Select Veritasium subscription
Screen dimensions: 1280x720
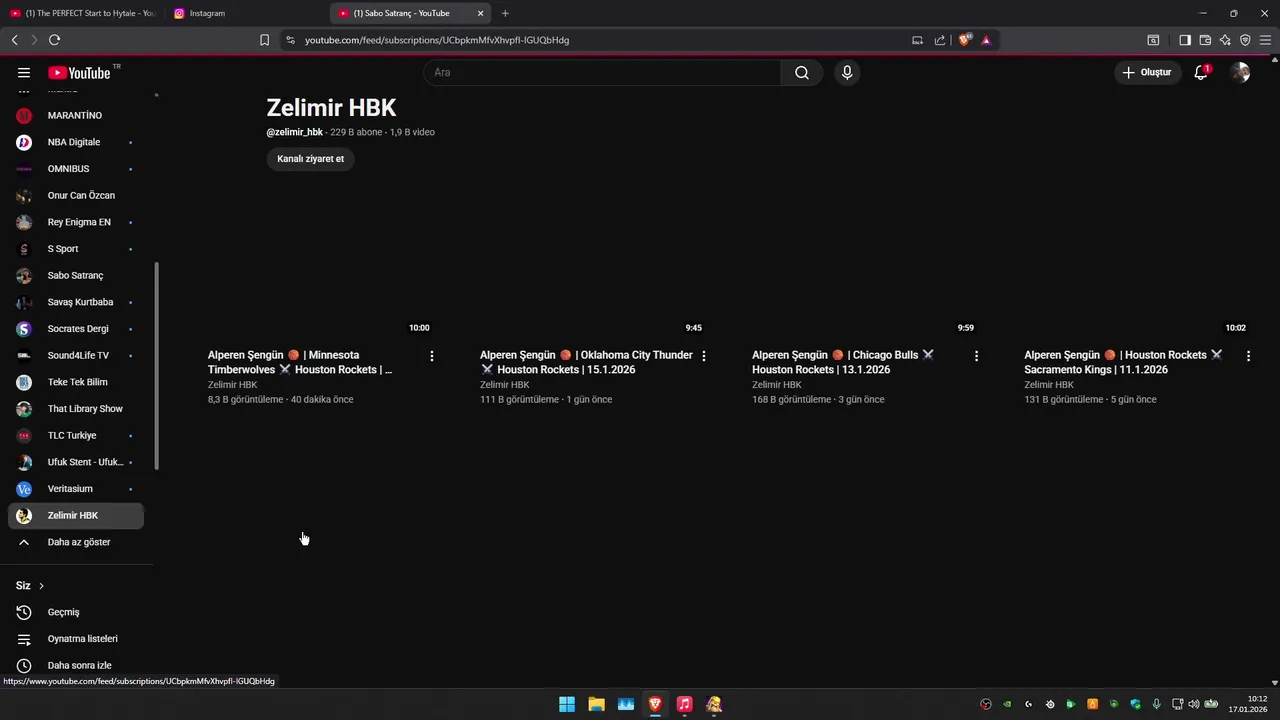coord(76,489)
